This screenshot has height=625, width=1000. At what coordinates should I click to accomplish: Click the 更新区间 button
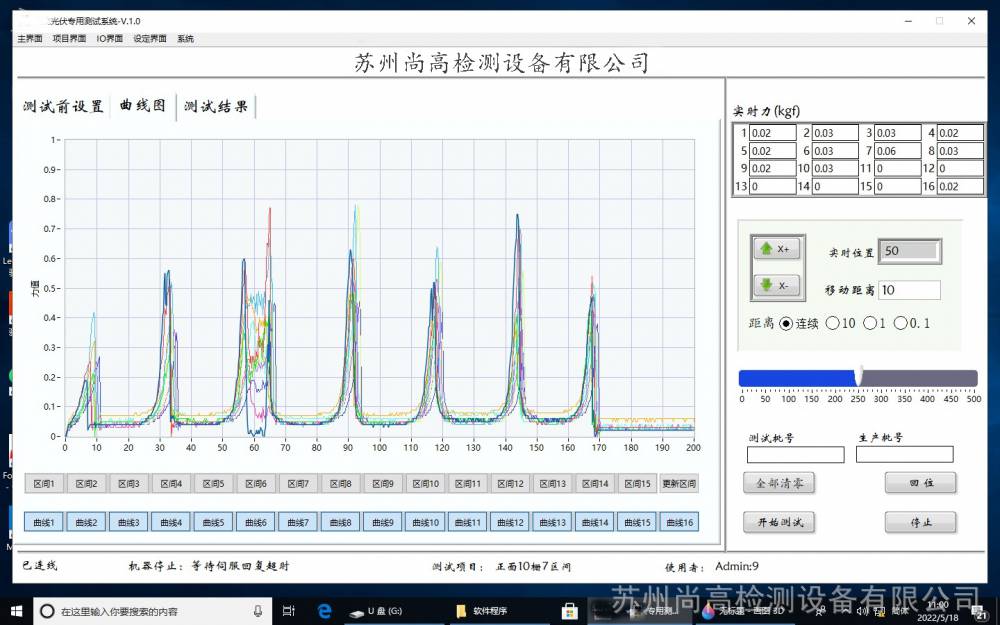pos(679,483)
